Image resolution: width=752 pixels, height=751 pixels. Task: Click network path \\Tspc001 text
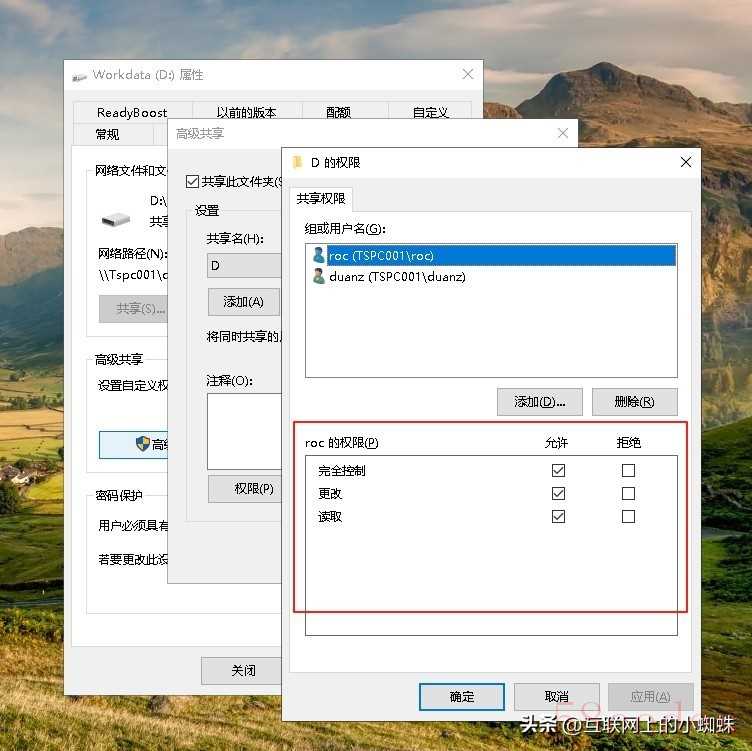133,275
